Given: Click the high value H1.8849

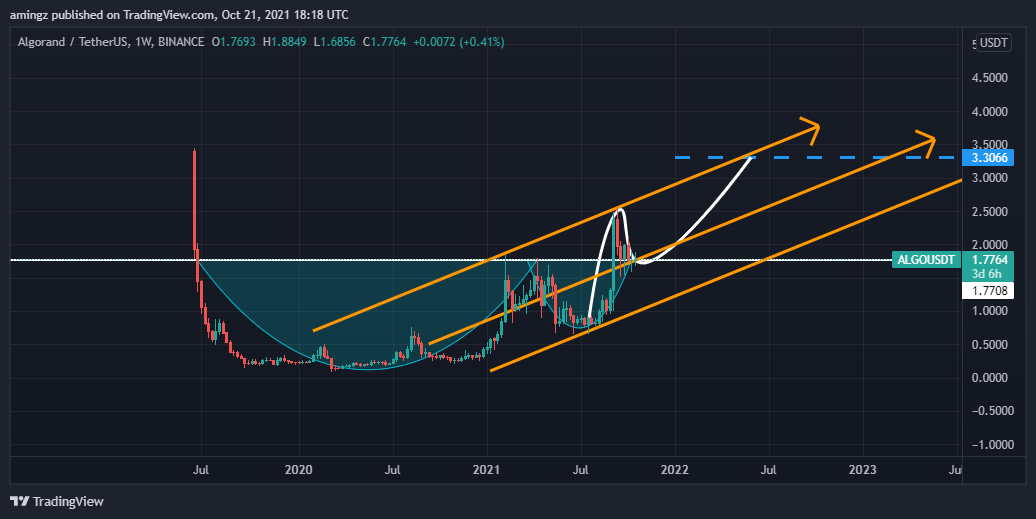Looking at the screenshot, I should (285, 42).
